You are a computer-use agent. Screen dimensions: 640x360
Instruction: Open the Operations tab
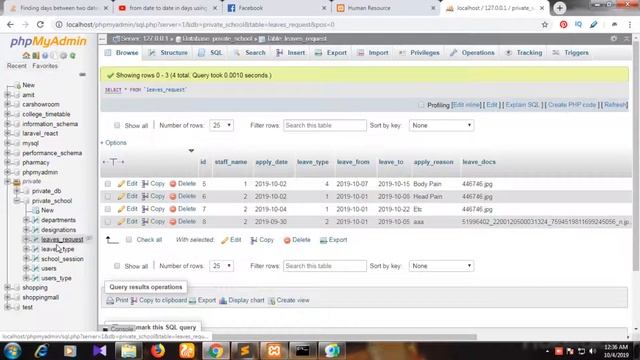[x=472, y=53]
